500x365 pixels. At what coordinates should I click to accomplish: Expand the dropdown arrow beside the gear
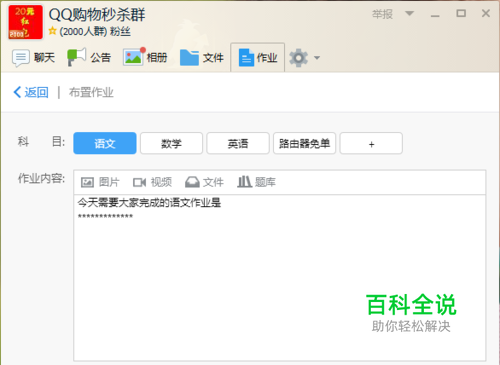(x=317, y=58)
